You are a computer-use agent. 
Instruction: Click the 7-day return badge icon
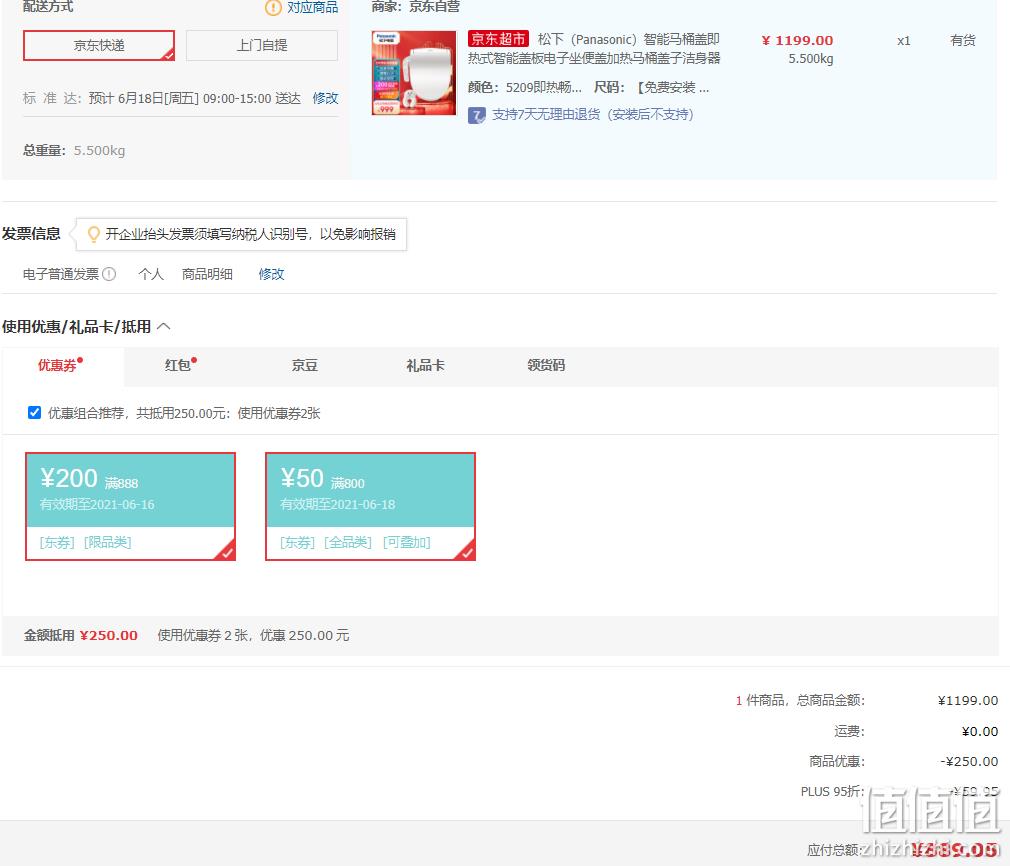pos(477,115)
